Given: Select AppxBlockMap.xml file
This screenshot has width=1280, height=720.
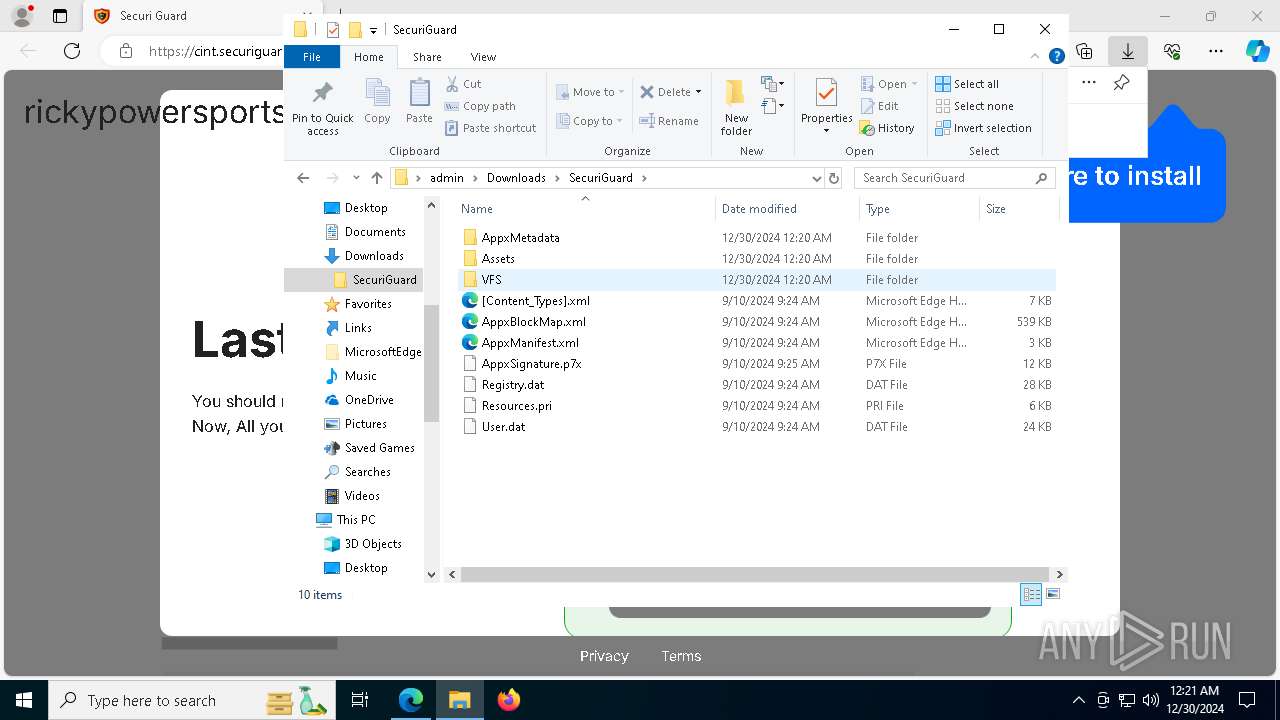Looking at the screenshot, I should [757, 322].
